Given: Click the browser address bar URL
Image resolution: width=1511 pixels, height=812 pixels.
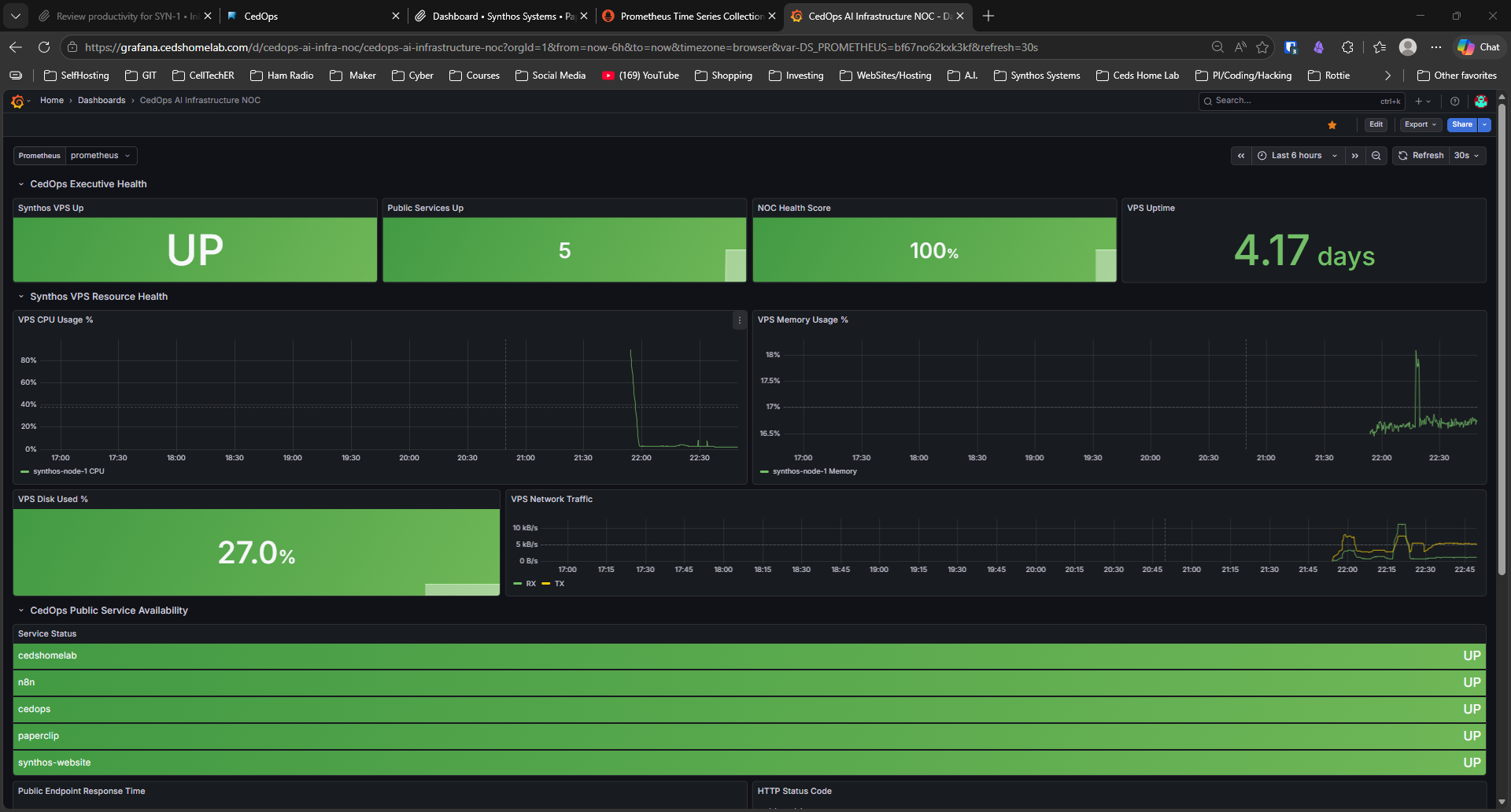Looking at the screenshot, I should point(561,47).
